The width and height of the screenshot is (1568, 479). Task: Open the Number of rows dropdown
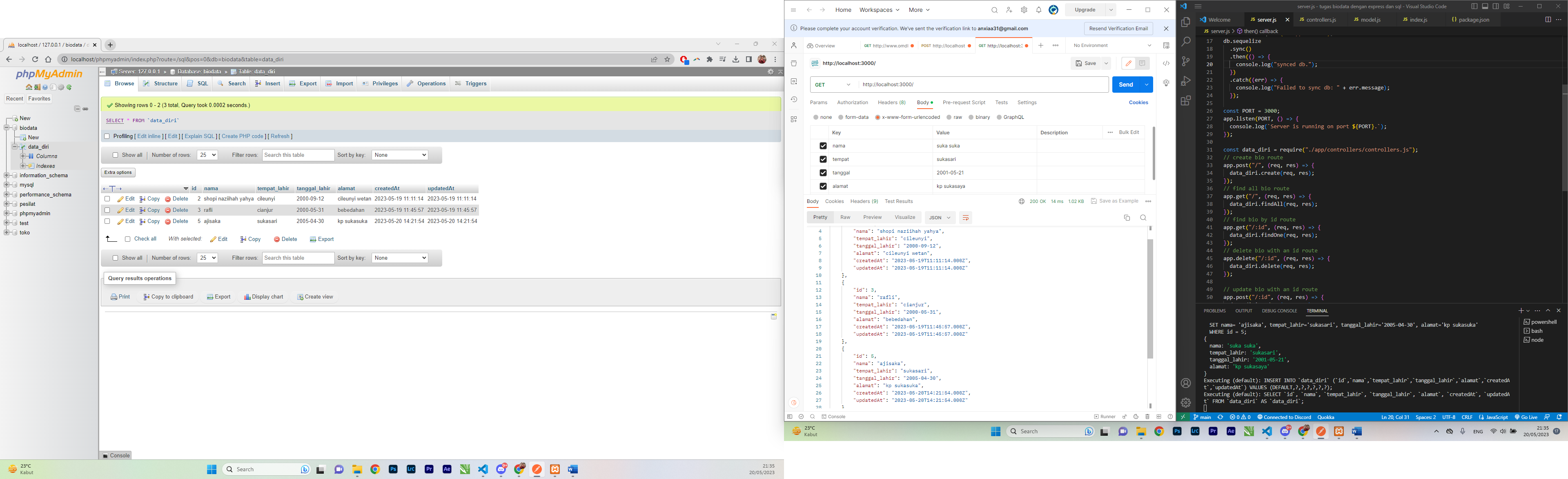click(x=207, y=155)
